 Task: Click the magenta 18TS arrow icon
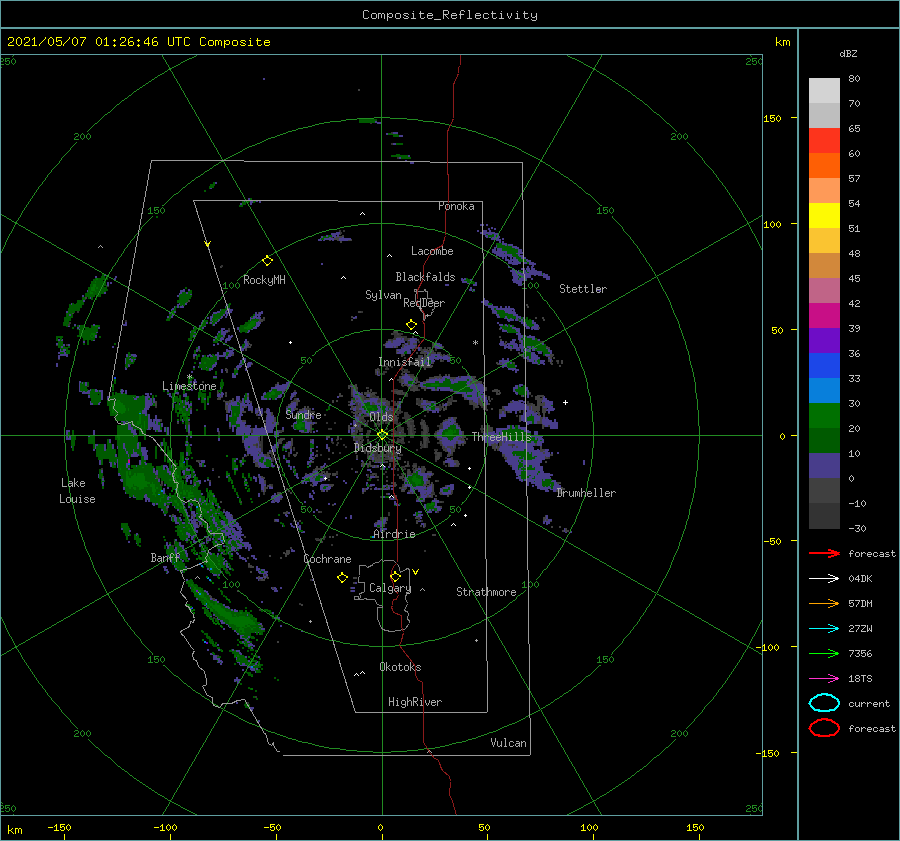point(824,679)
